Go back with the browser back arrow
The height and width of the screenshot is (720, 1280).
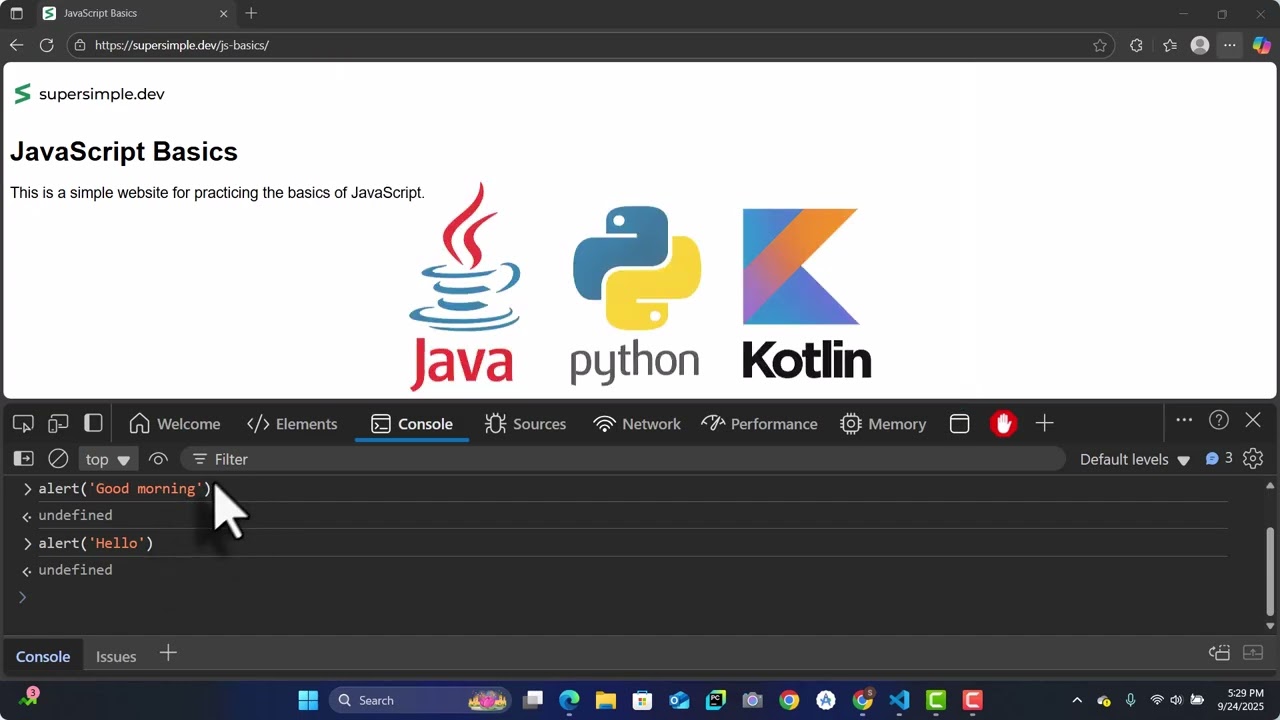pyautogui.click(x=16, y=45)
